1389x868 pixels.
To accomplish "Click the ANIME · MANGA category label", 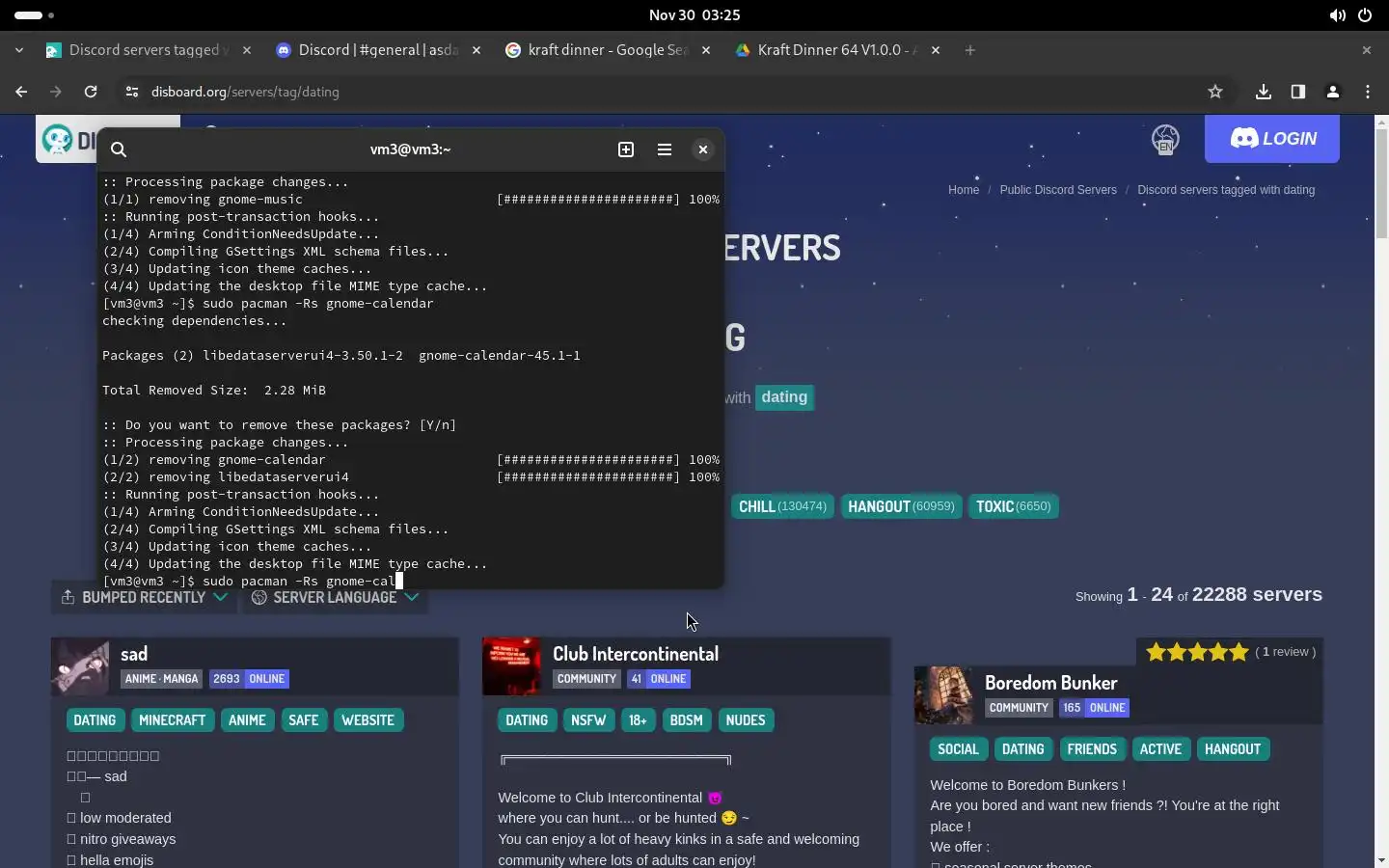I will point(162,679).
